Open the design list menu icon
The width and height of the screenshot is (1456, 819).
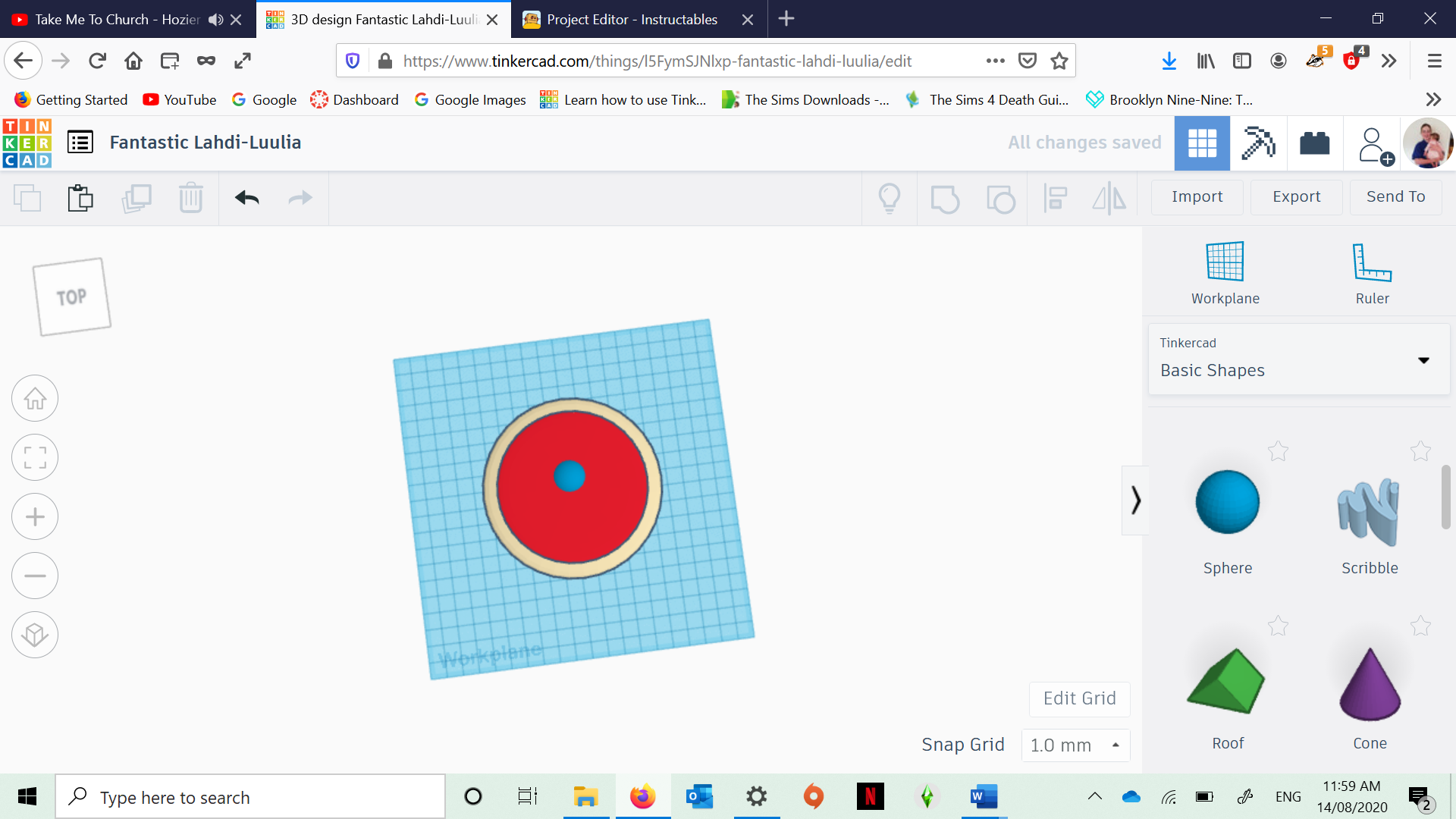coord(80,142)
